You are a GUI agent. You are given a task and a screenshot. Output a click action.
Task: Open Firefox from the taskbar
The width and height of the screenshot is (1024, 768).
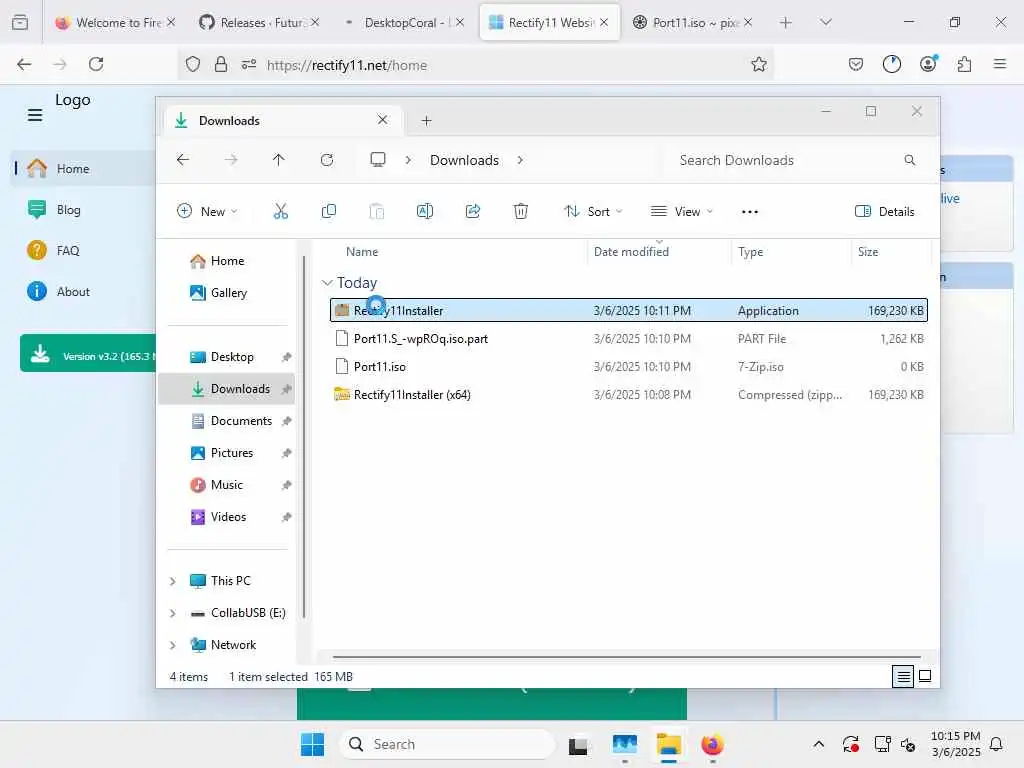pos(712,744)
